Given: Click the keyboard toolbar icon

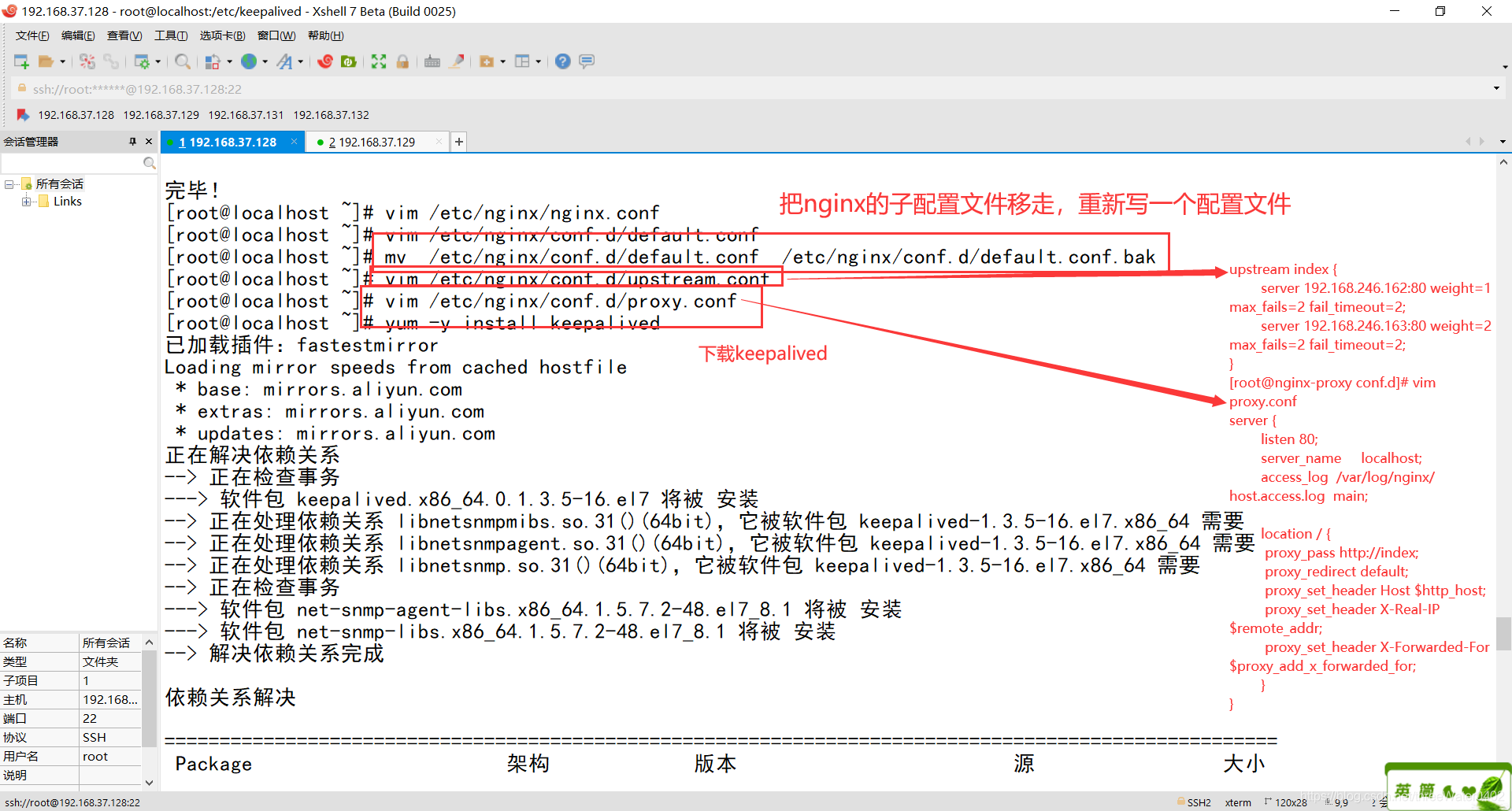Looking at the screenshot, I should 432,61.
